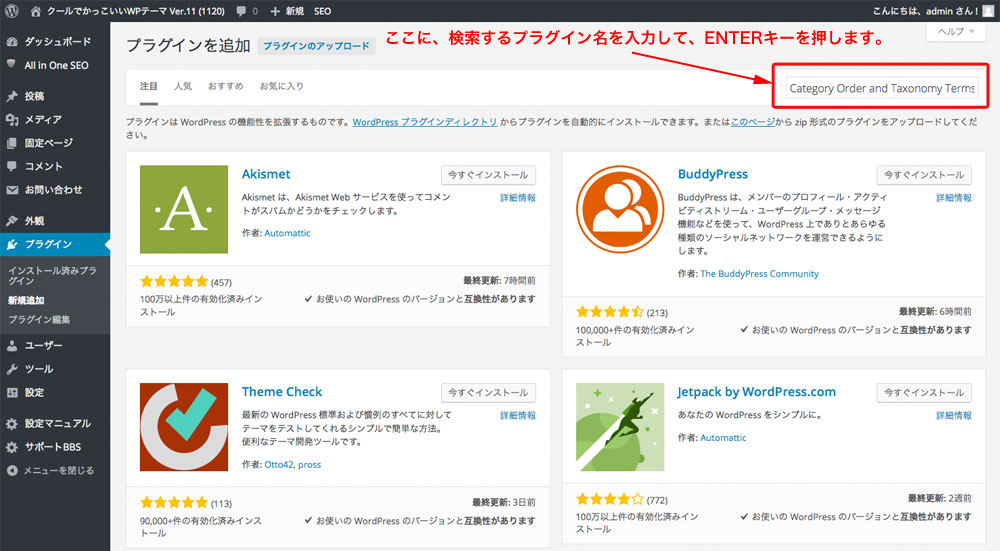Open the Theme Check plugin logo

184,427
